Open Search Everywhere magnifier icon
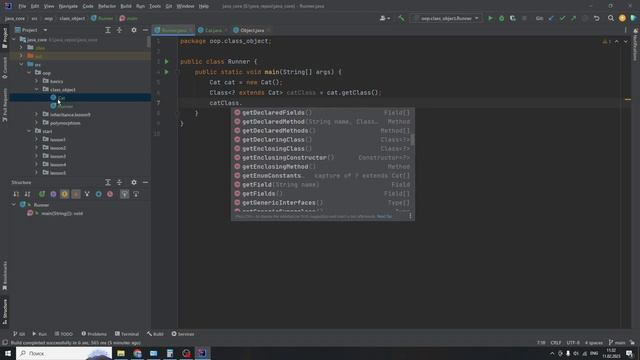This screenshot has width=640, height=360. pos(611,18)
